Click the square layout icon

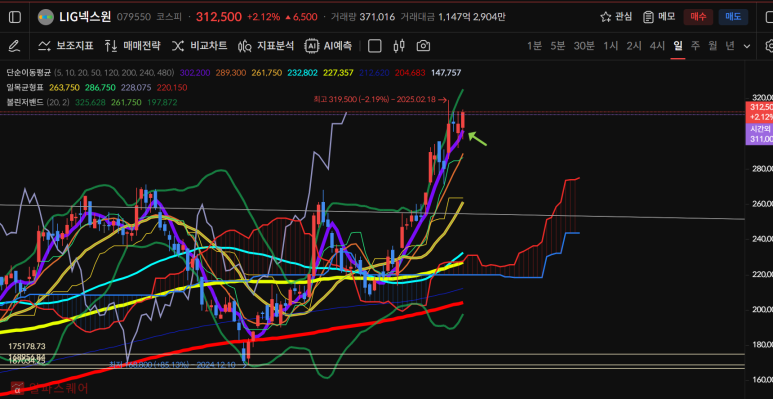pyautogui.click(x=375, y=46)
